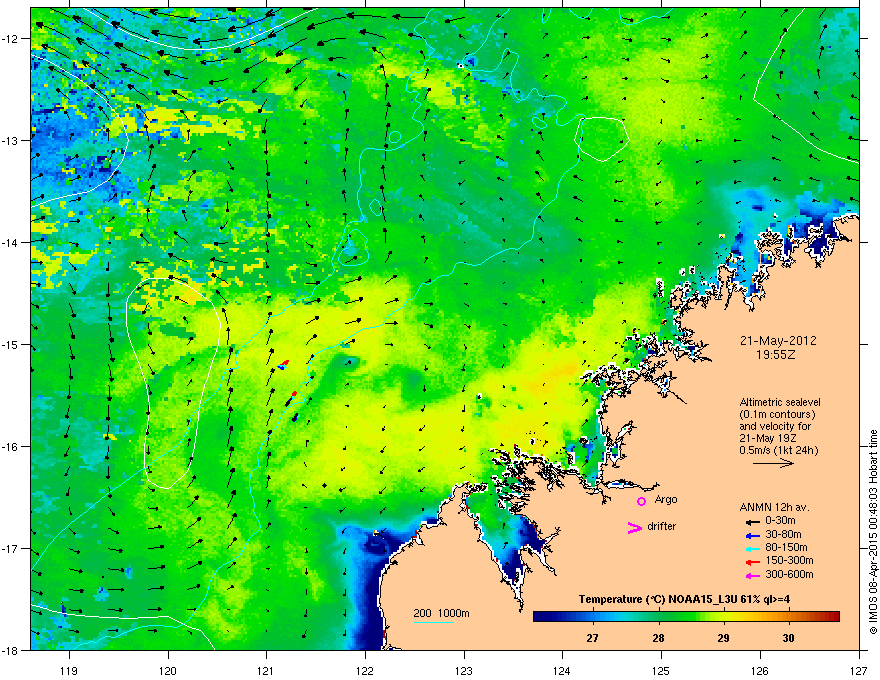Viewport: 880px width, 680px height.
Task: Click the IMOS copyright timestamp text
Action: point(873,532)
